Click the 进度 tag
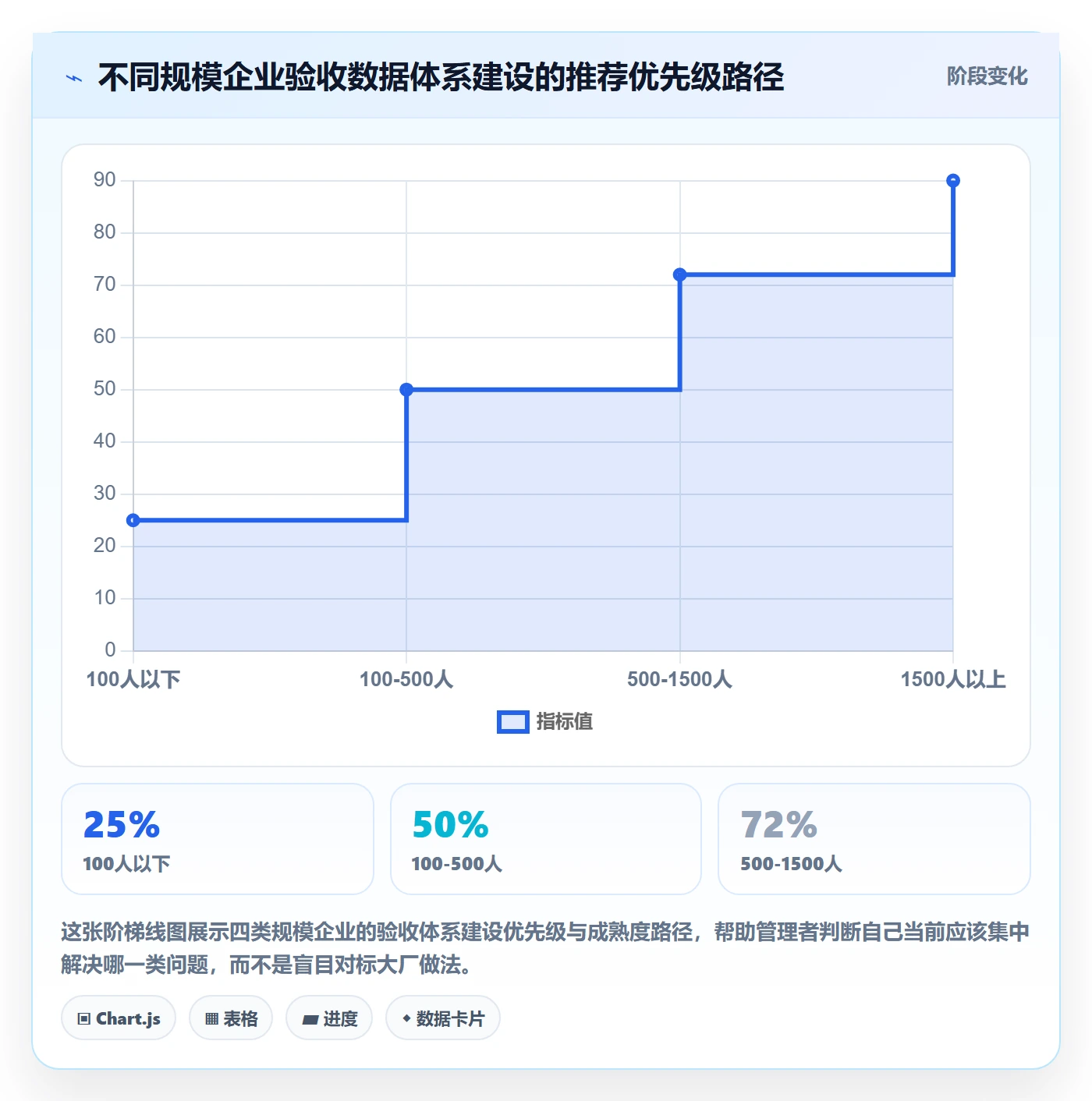Image resolution: width=1092 pixels, height=1101 pixels. [x=329, y=1018]
